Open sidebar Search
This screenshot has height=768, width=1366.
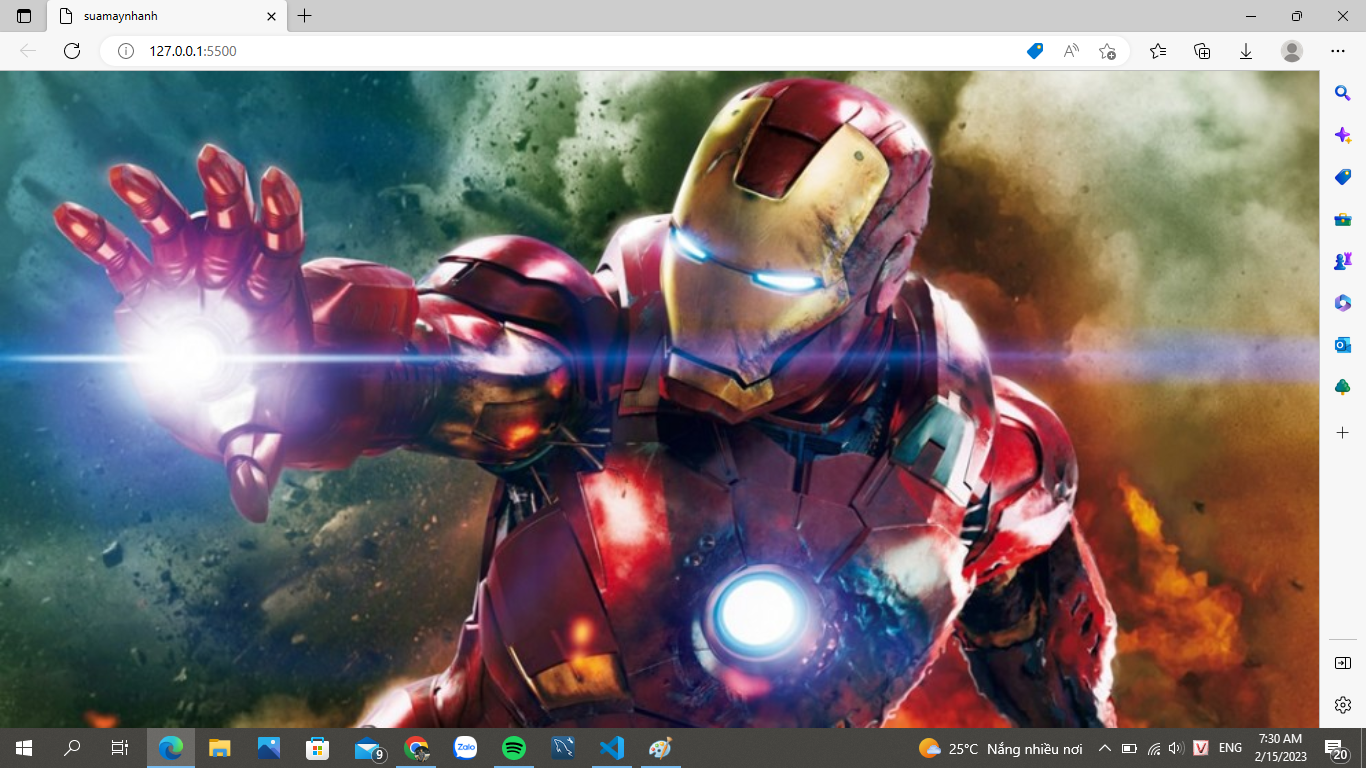tap(1343, 93)
